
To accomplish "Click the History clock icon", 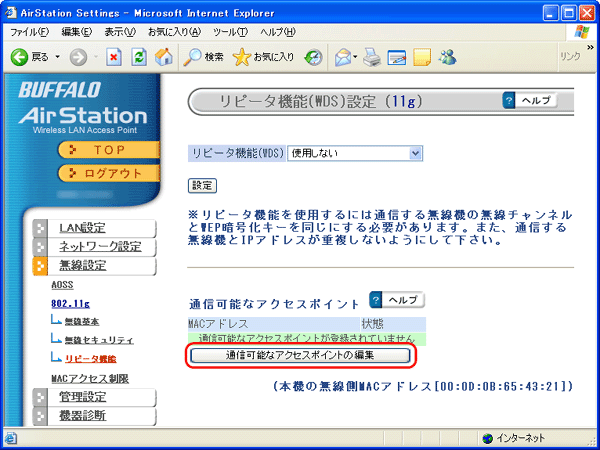I will click(313, 58).
